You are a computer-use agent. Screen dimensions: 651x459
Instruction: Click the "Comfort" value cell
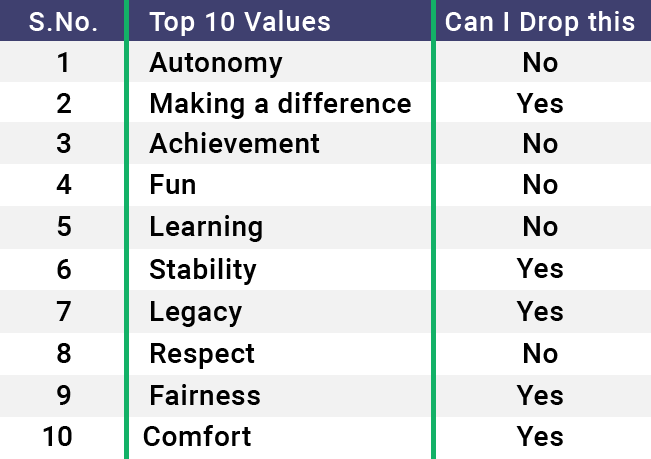coord(198,436)
